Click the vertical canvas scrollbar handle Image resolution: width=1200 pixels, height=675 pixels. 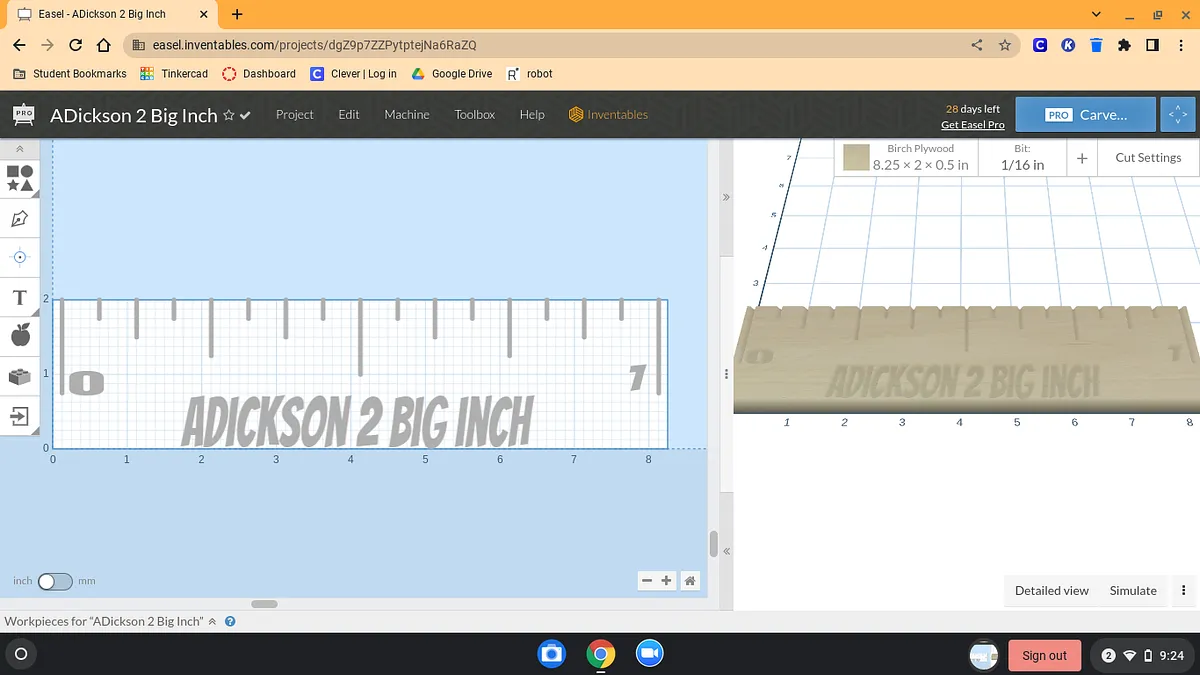click(713, 543)
